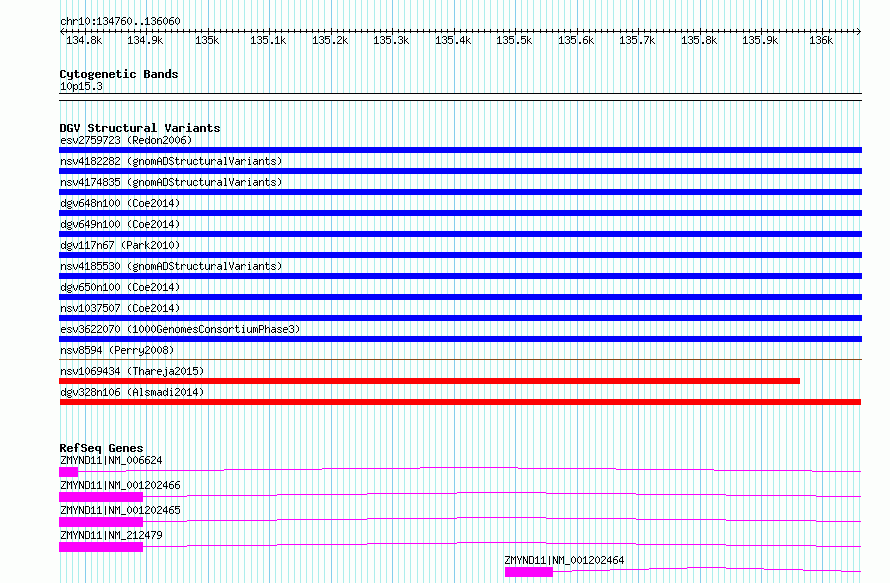
Task: Click the 135.7k ruler tick label
Action: point(637,40)
